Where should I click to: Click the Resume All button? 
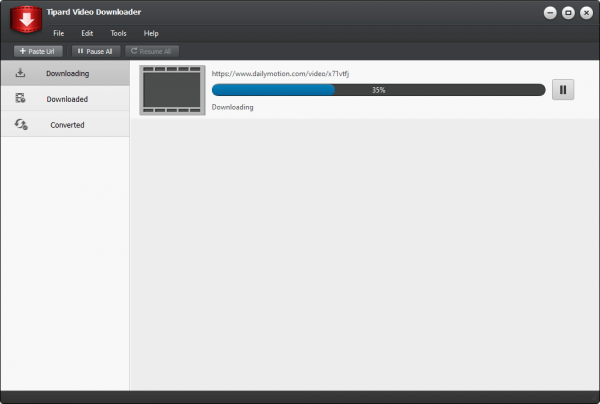click(152, 51)
